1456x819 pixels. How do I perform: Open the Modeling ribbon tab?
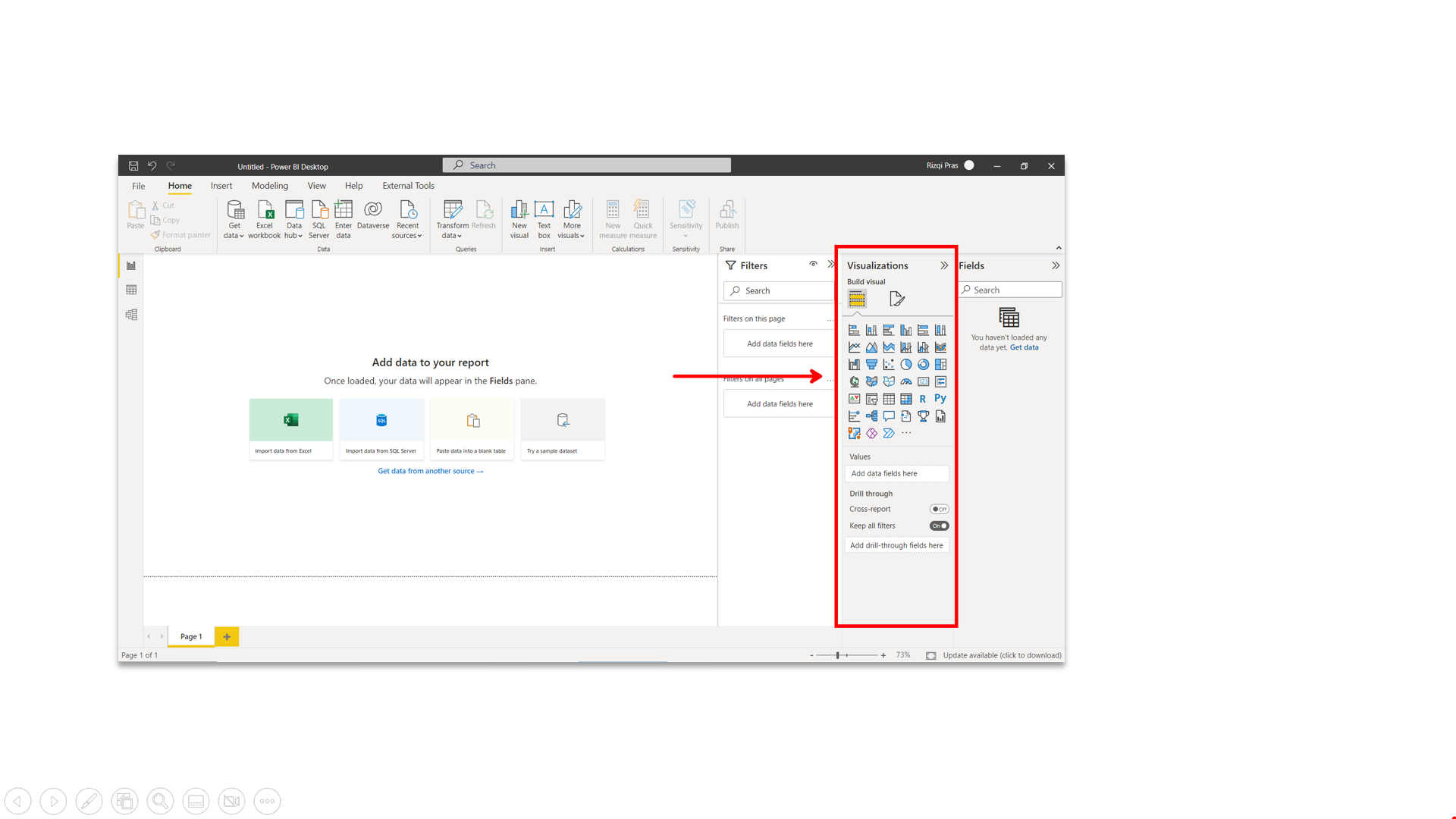coord(270,186)
